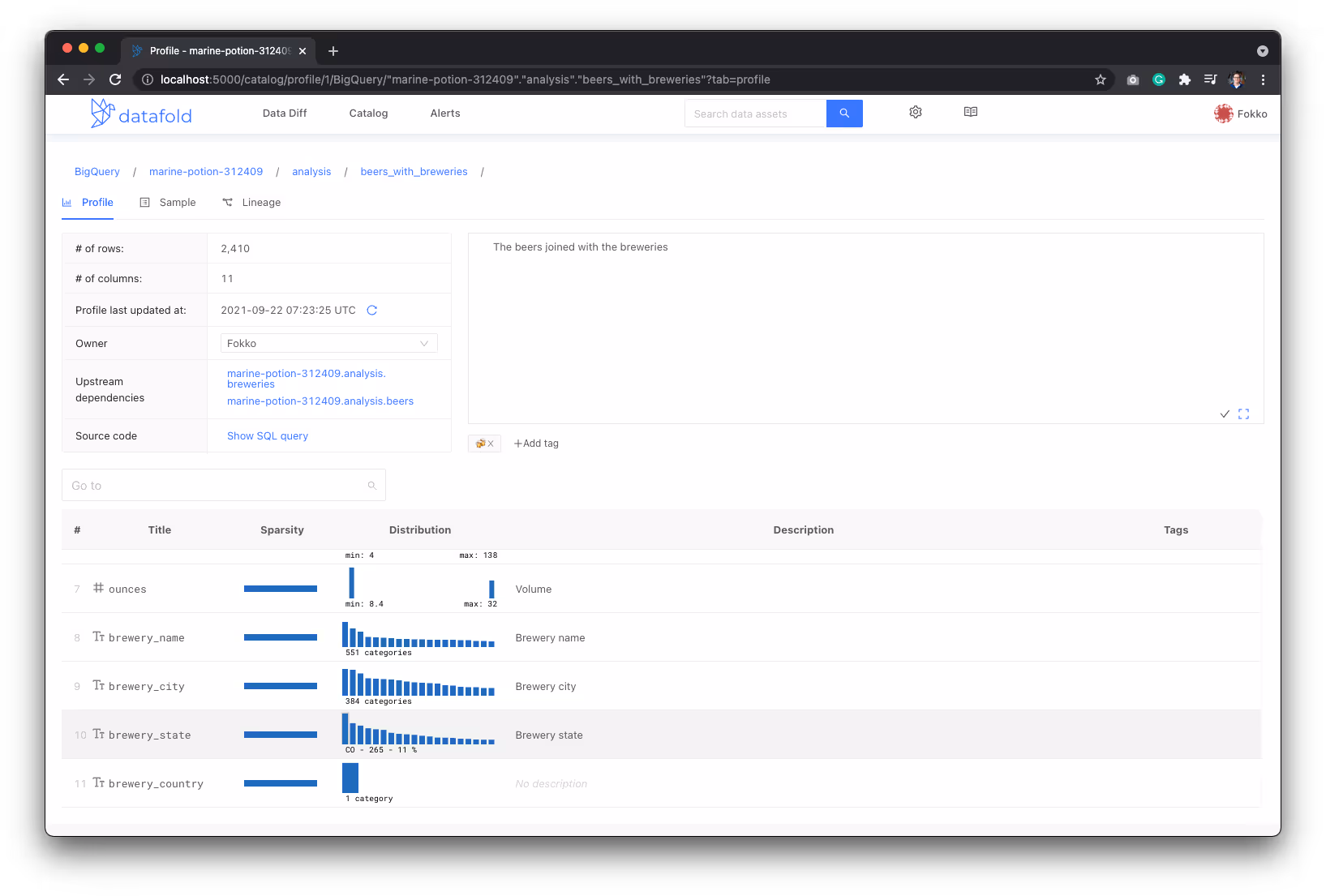Click sparsity bar for brewery_state
Viewport: 1326px width, 896px height.
coord(281,735)
